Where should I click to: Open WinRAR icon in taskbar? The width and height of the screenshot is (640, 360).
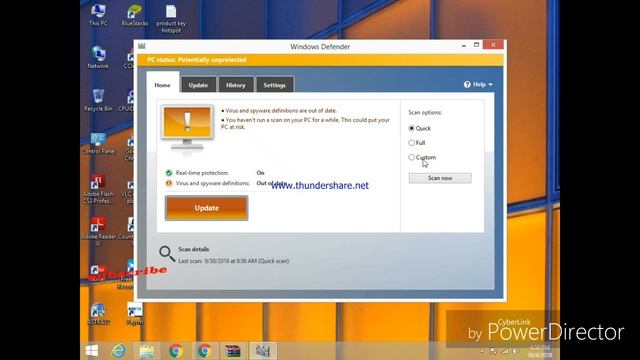[x=233, y=351]
